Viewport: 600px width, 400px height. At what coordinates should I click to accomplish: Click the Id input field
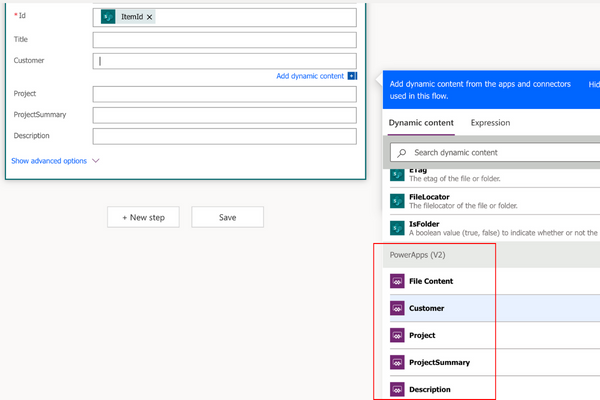[225, 17]
